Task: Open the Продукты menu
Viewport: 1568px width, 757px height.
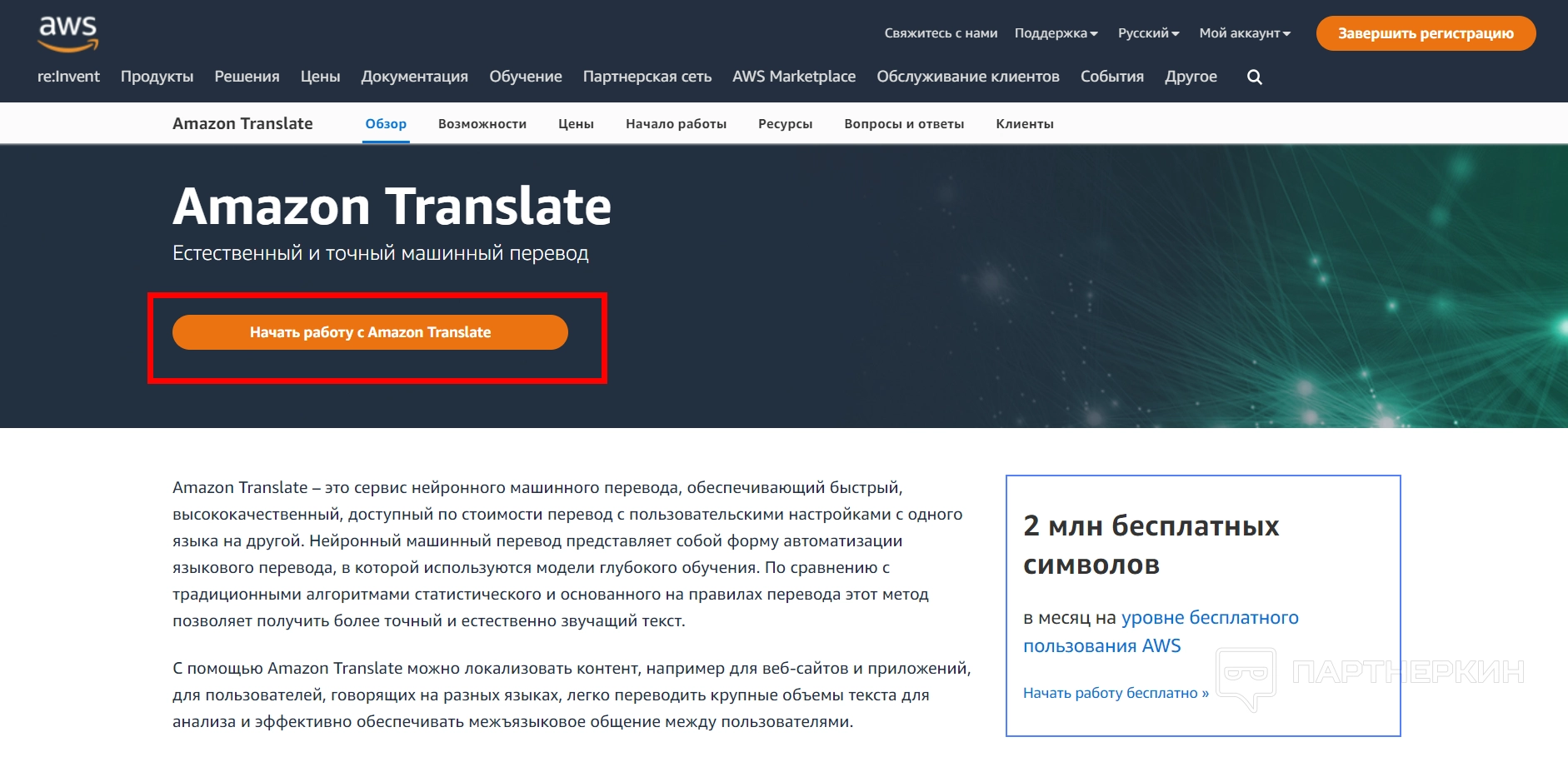Action: tap(157, 77)
